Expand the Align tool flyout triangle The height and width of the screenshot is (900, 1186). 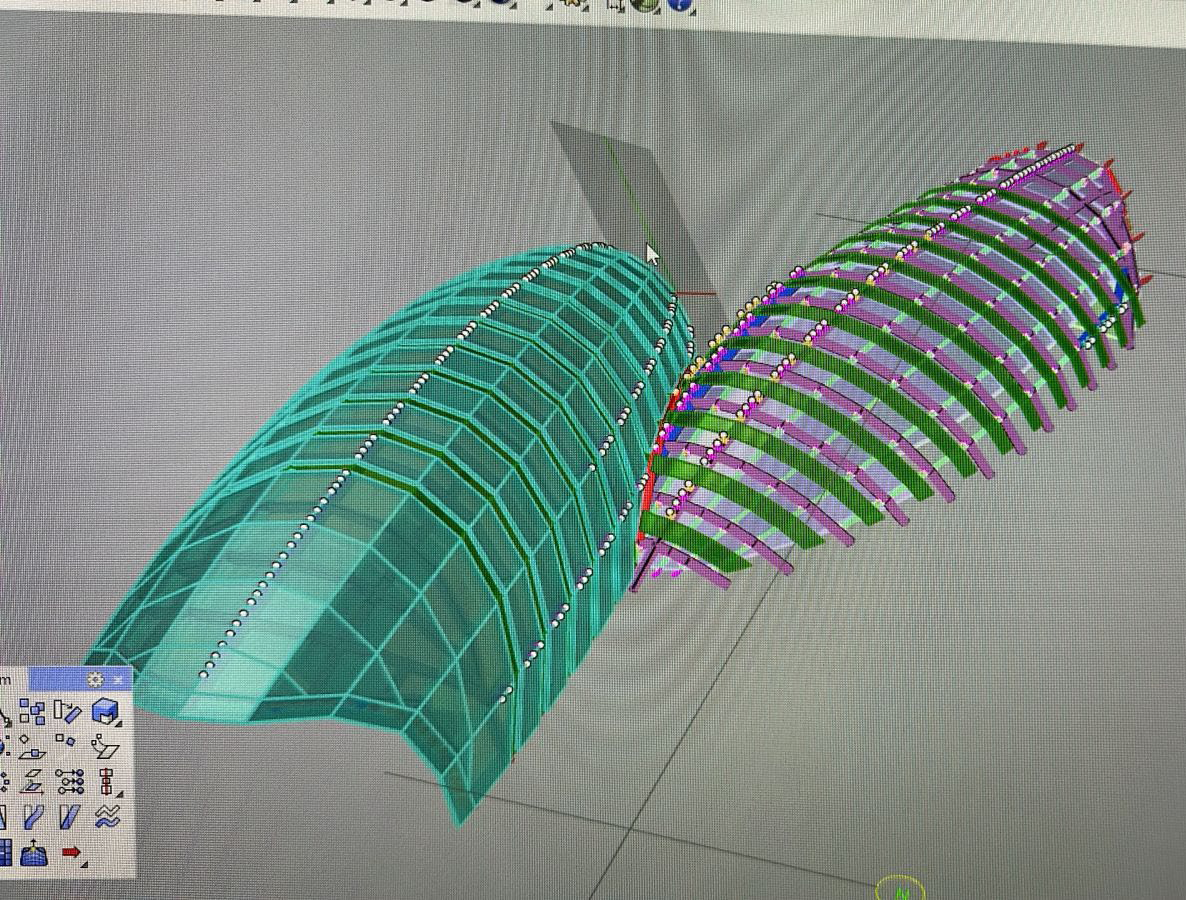pos(119,793)
